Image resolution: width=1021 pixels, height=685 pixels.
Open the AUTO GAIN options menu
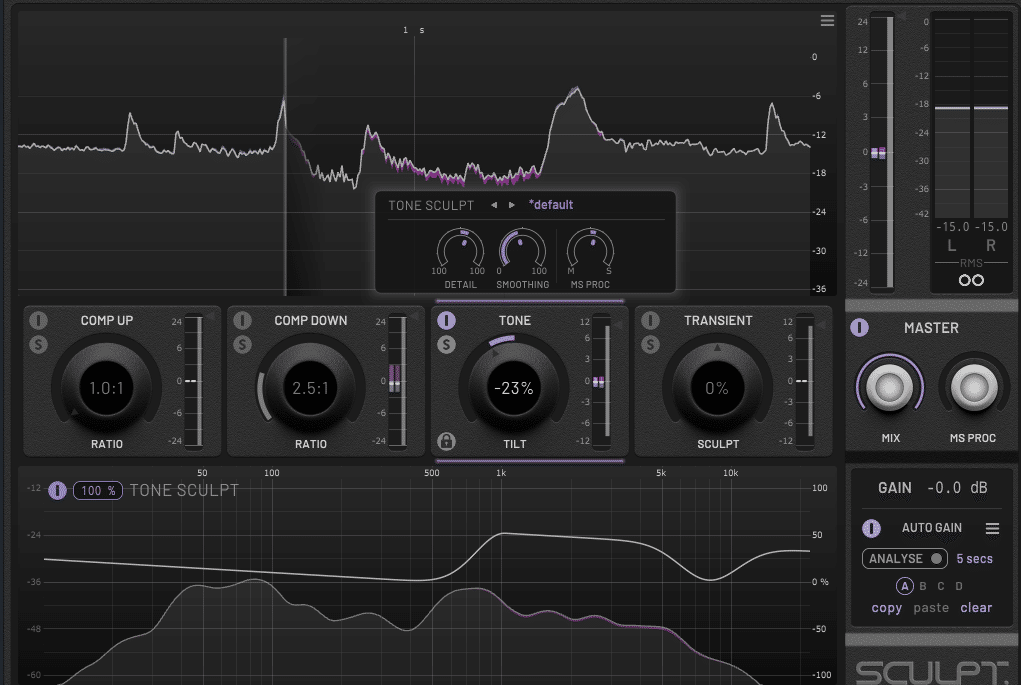coord(992,528)
